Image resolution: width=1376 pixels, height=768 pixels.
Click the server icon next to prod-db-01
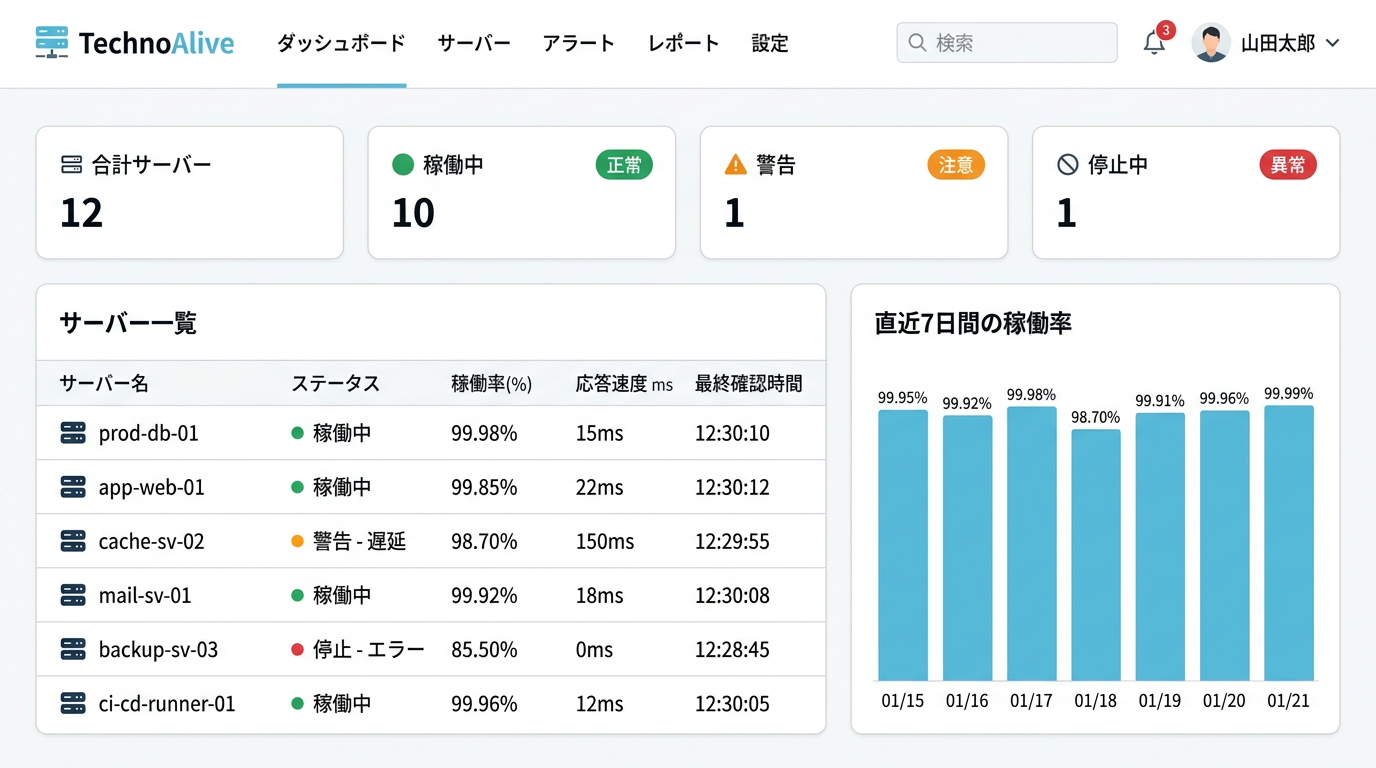[74, 433]
